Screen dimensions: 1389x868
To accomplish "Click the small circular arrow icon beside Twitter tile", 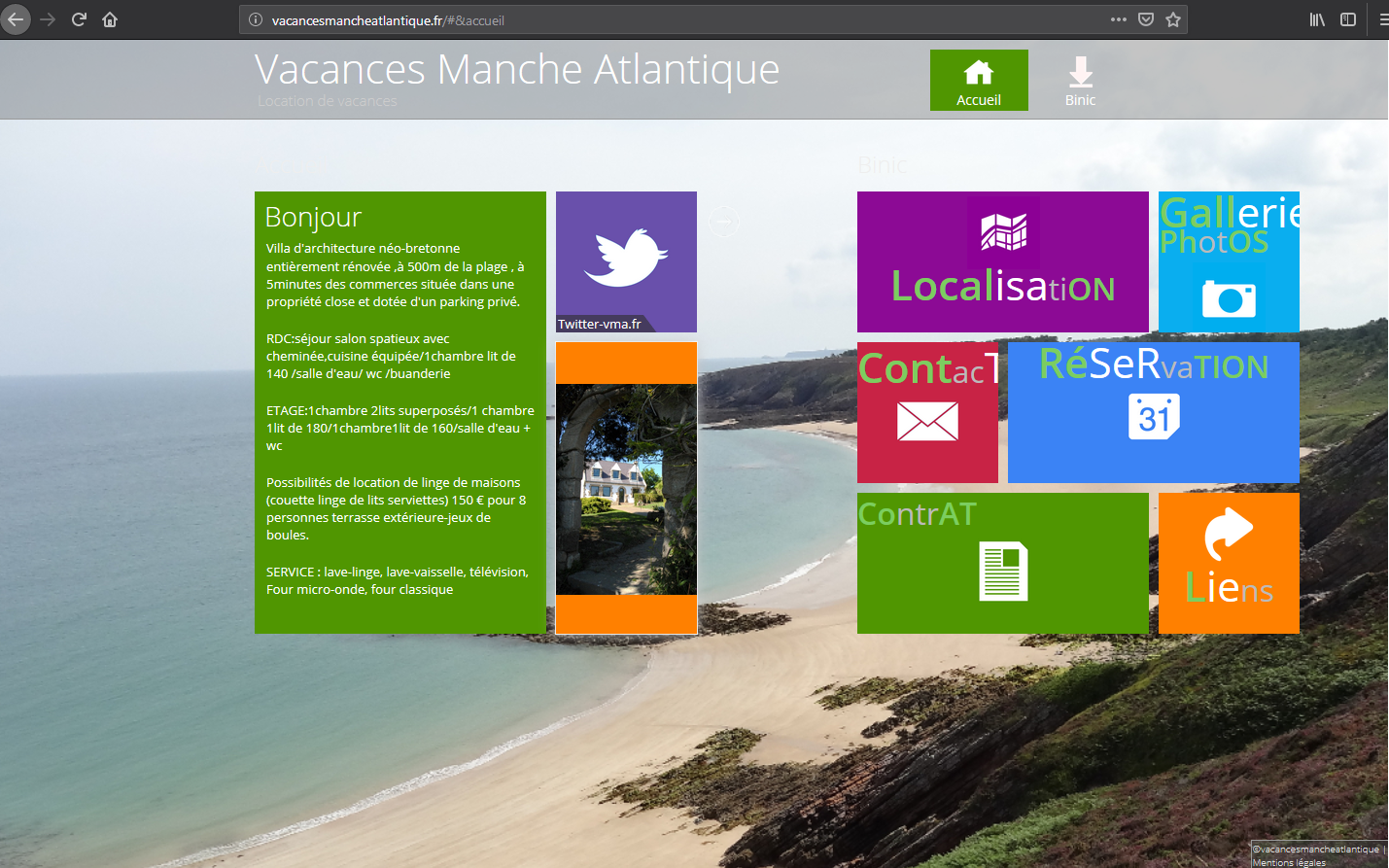I will click(723, 222).
